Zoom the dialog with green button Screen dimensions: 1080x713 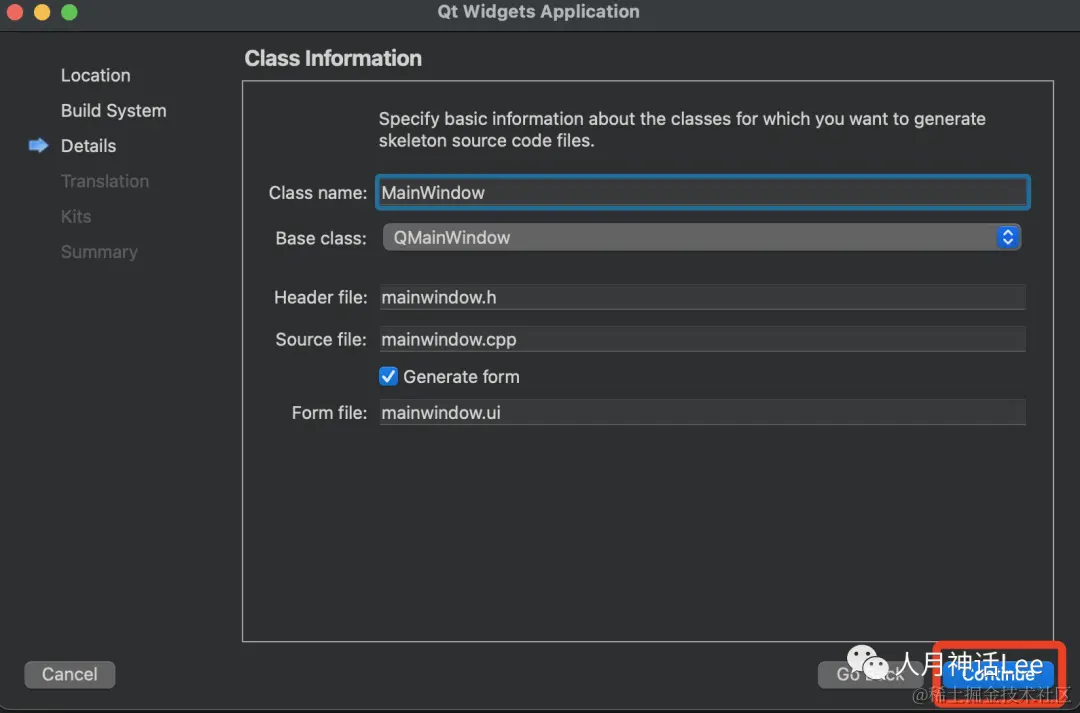pos(69,12)
